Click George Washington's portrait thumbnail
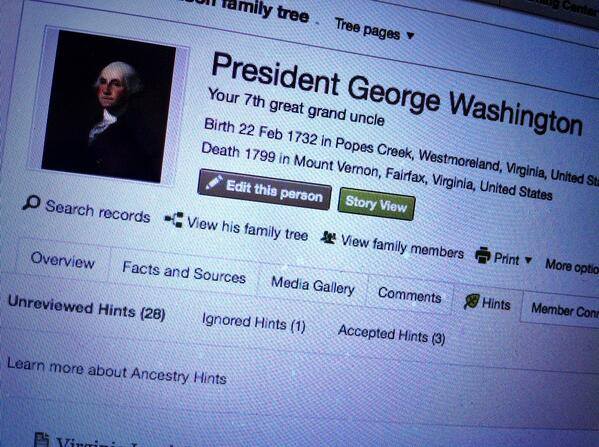The image size is (599, 447). 108,106
